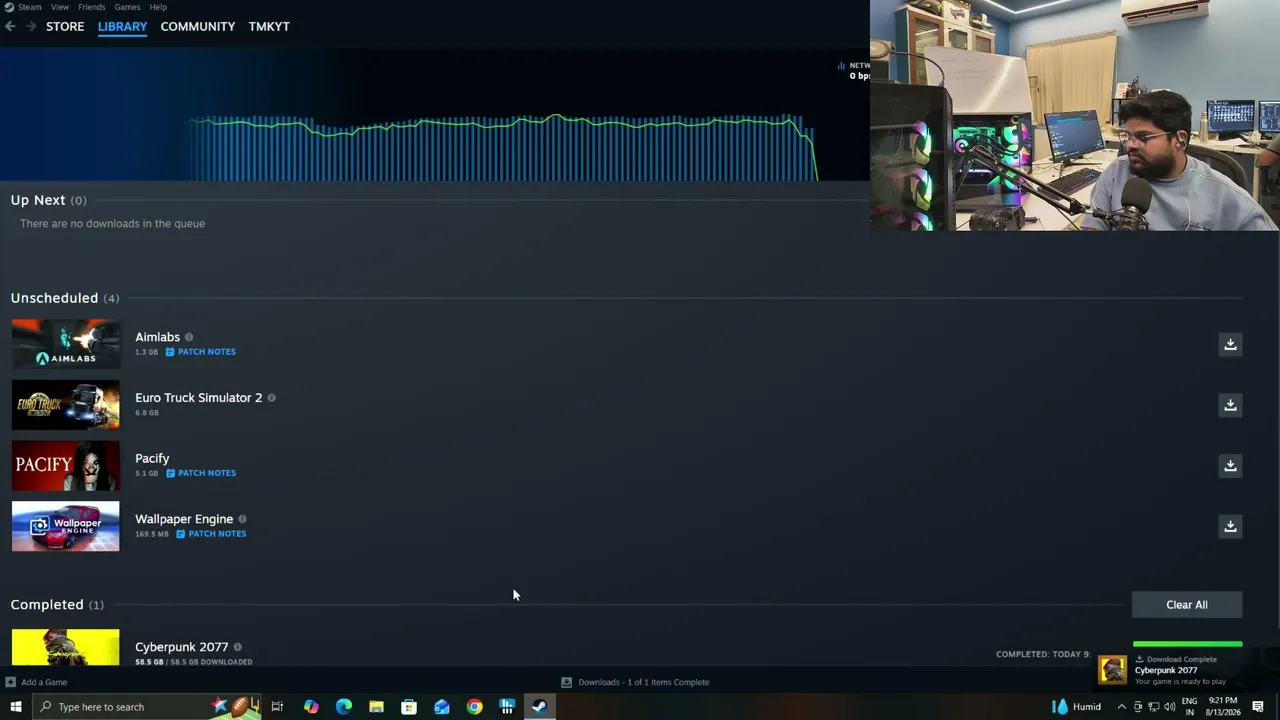Open the Windows Start menu
Image resolution: width=1280 pixels, height=720 pixels.
15,707
